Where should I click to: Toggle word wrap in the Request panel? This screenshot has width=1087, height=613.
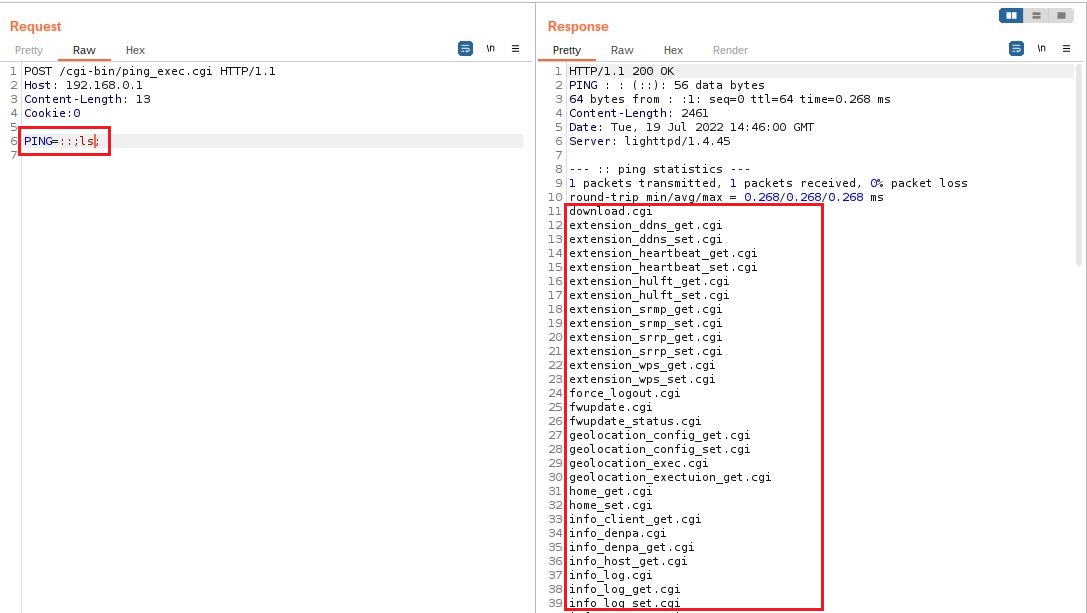pyautogui.click(x=465, y=48)
